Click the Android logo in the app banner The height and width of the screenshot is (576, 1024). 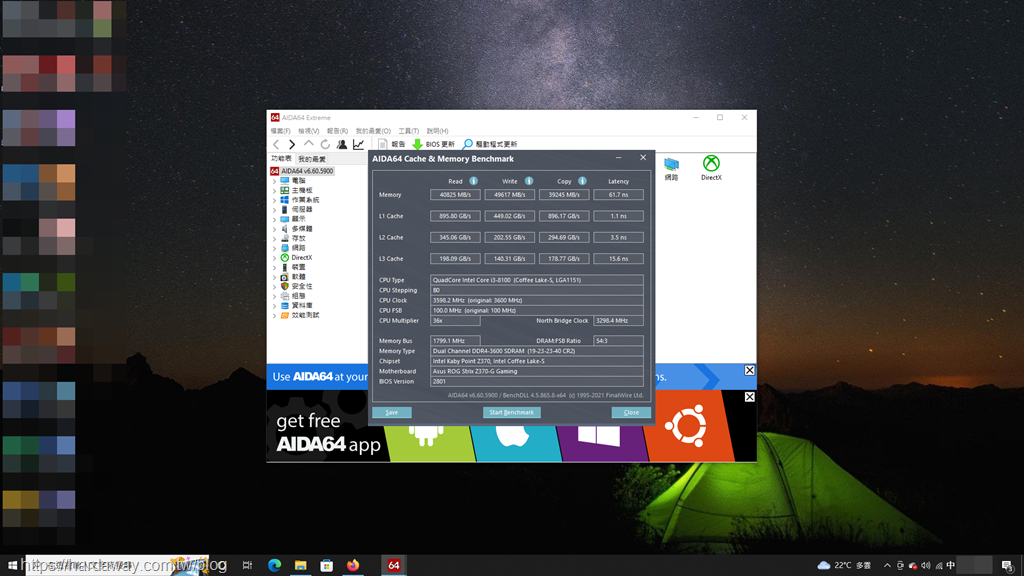point(427,436)
